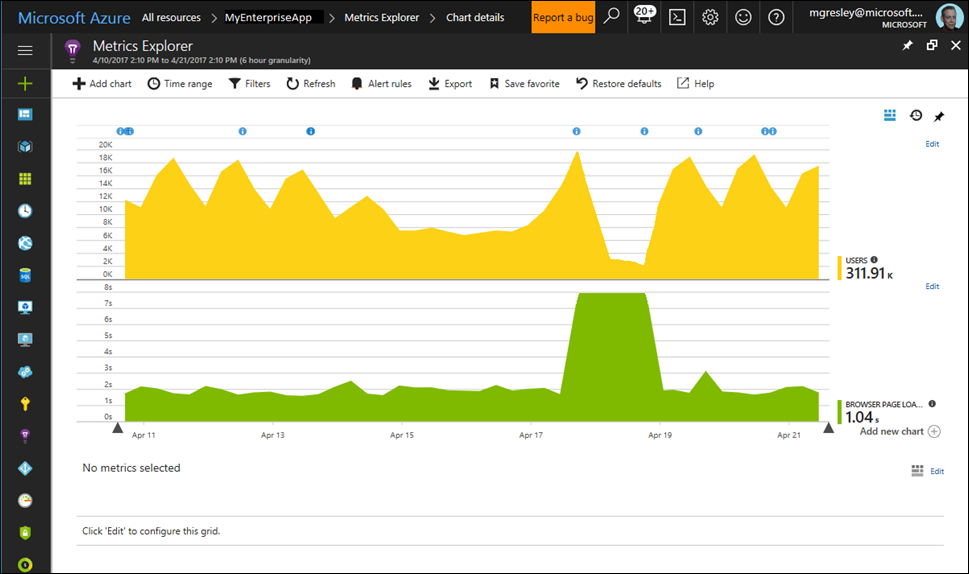Go to MyEnterpriseApp breadcrumb

tap(268, 17)
